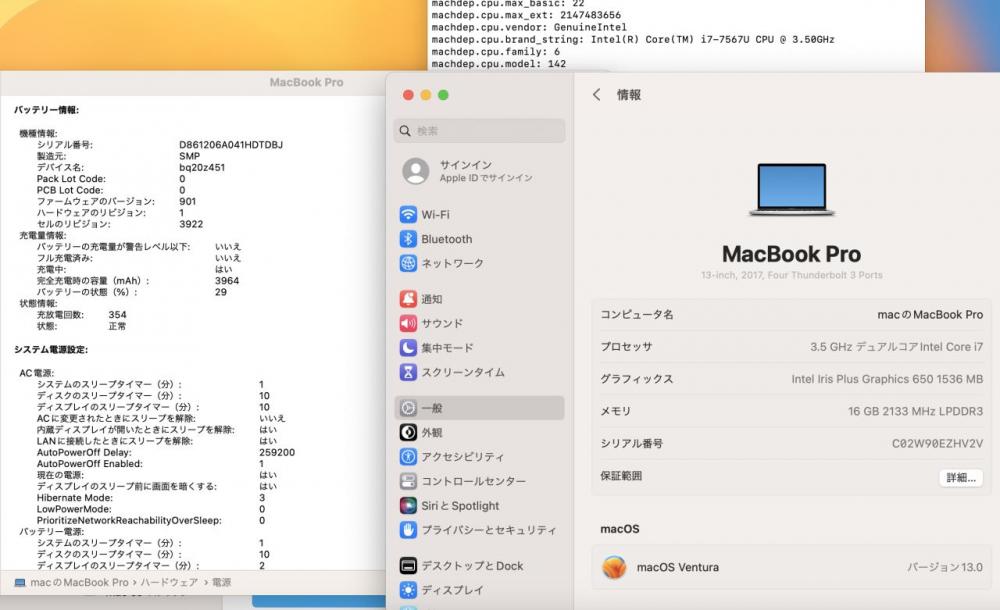Open Siri と Spotlight settings
Viewport: 1000px width, 610px height.
coord(479,505)
